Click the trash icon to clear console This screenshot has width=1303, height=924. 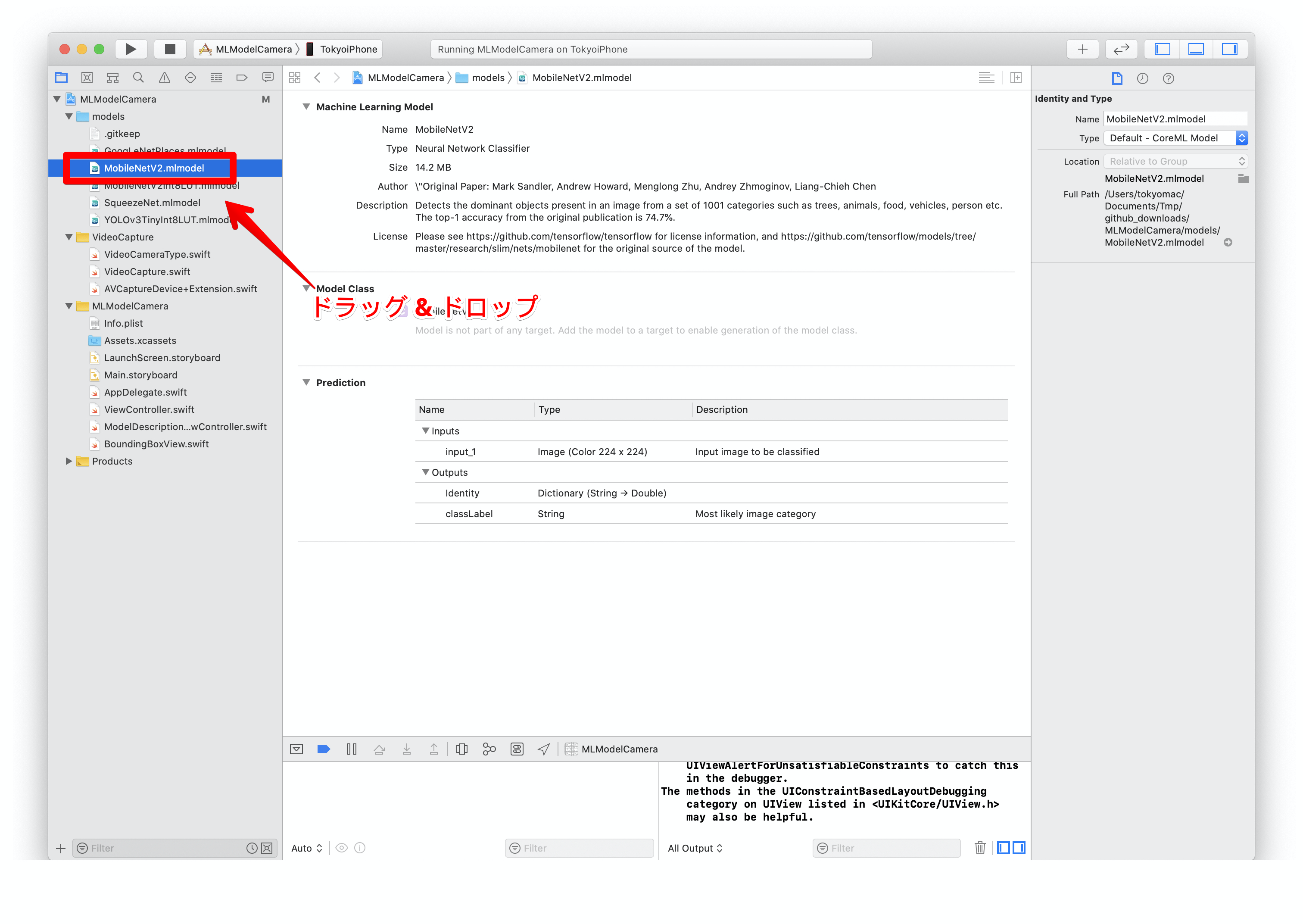pyautogui.click(x=980, y=848)
